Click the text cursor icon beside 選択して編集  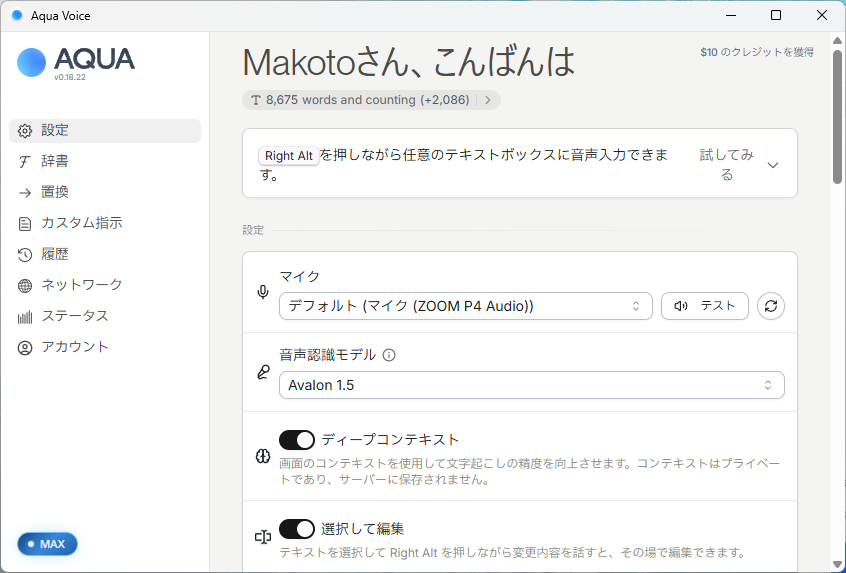pyautogui.click(x=263, y=537)
